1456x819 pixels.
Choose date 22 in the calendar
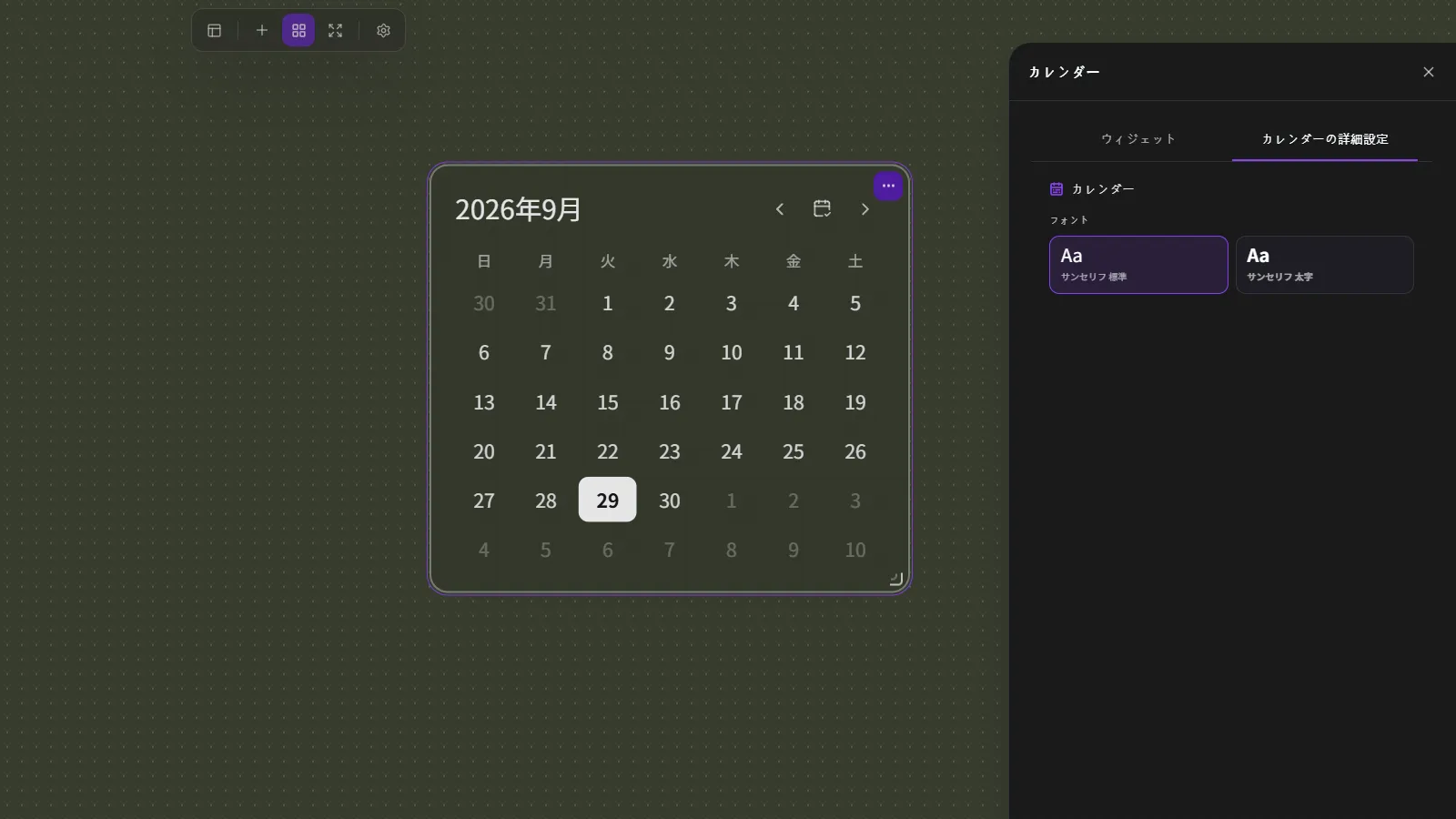[x=608, y=451]
